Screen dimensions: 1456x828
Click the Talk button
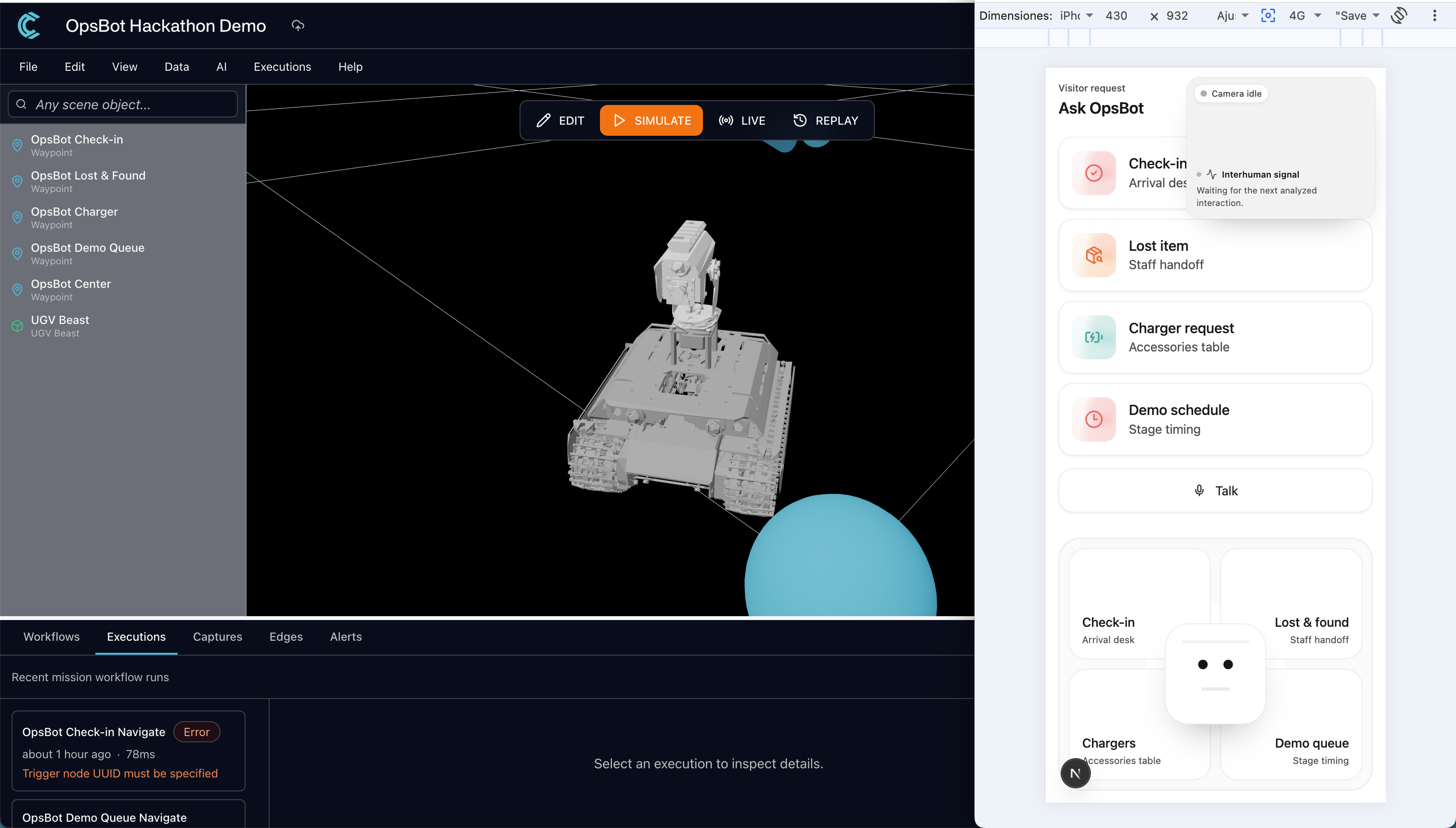point(1215,490)
